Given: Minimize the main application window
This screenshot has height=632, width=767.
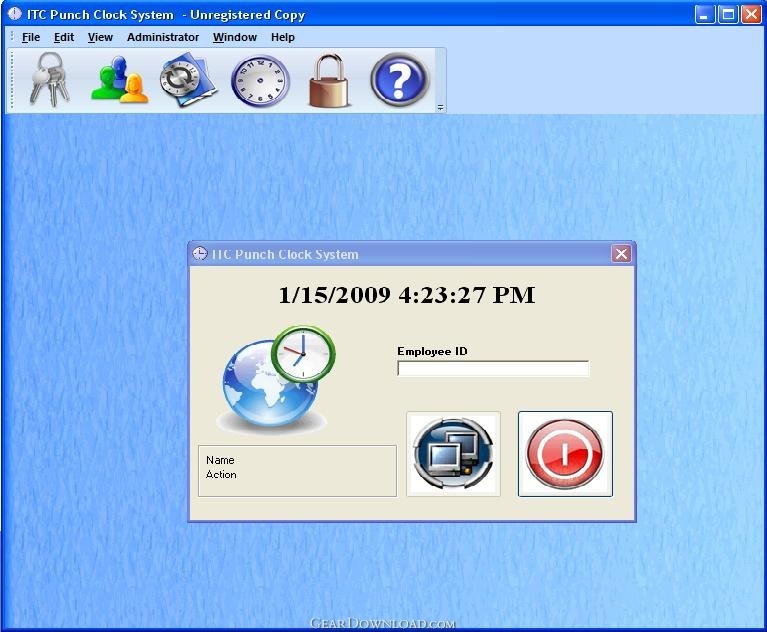Looking at the screenshot, I should pos(704,15).
